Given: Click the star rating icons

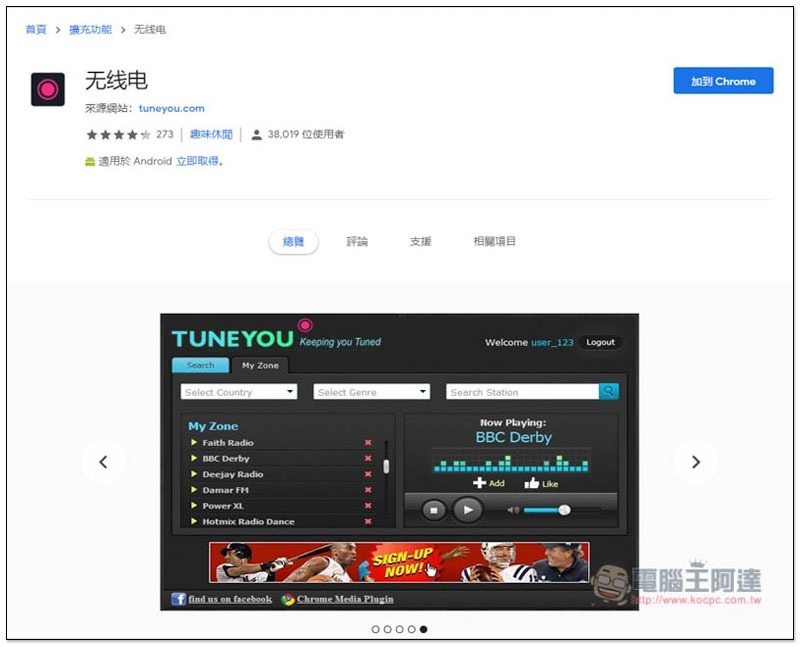Looking at the screenshot, I should coord(118,135).
